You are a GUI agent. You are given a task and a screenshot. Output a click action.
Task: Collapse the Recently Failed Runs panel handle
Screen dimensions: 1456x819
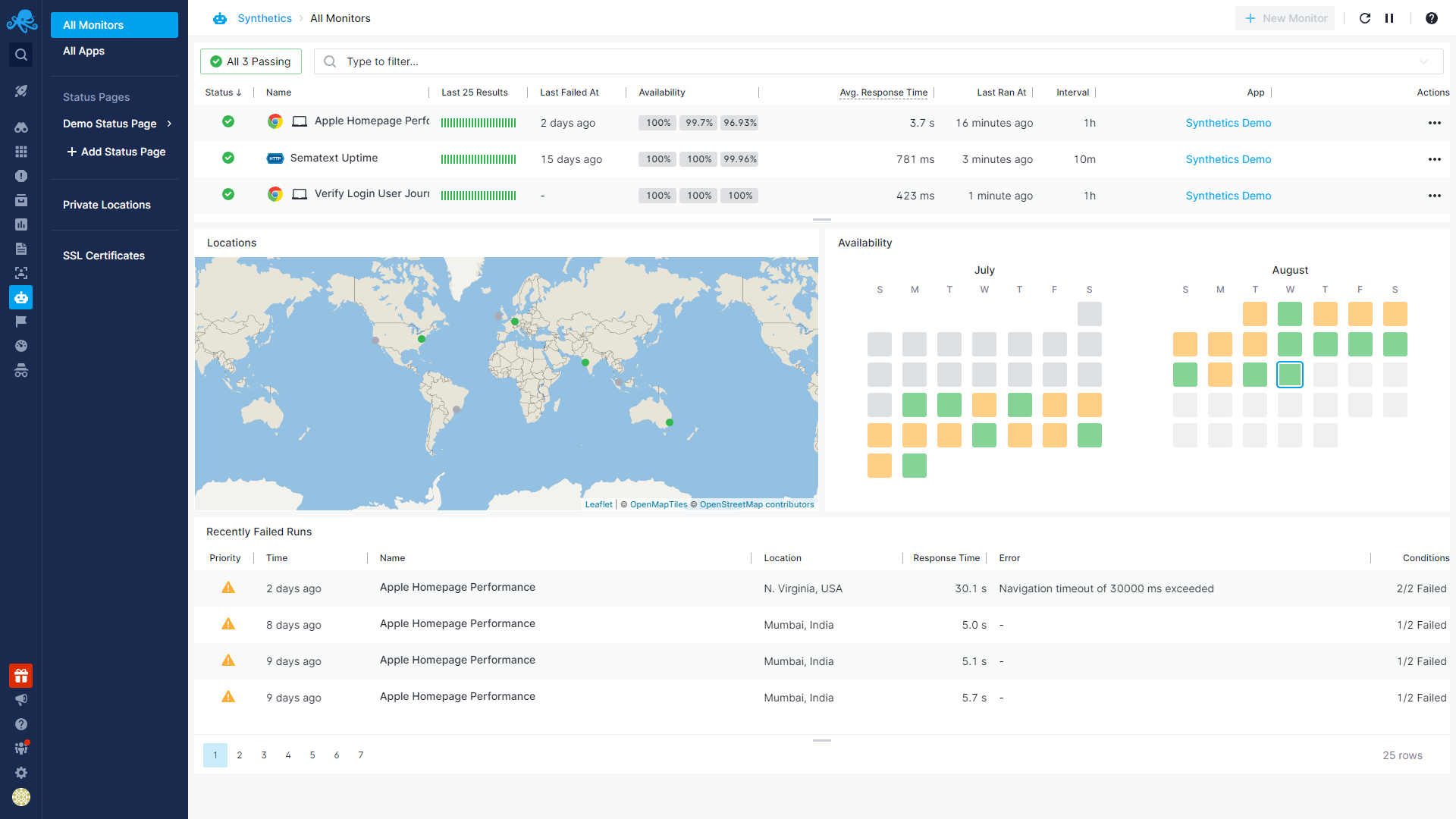coord(821,739)
